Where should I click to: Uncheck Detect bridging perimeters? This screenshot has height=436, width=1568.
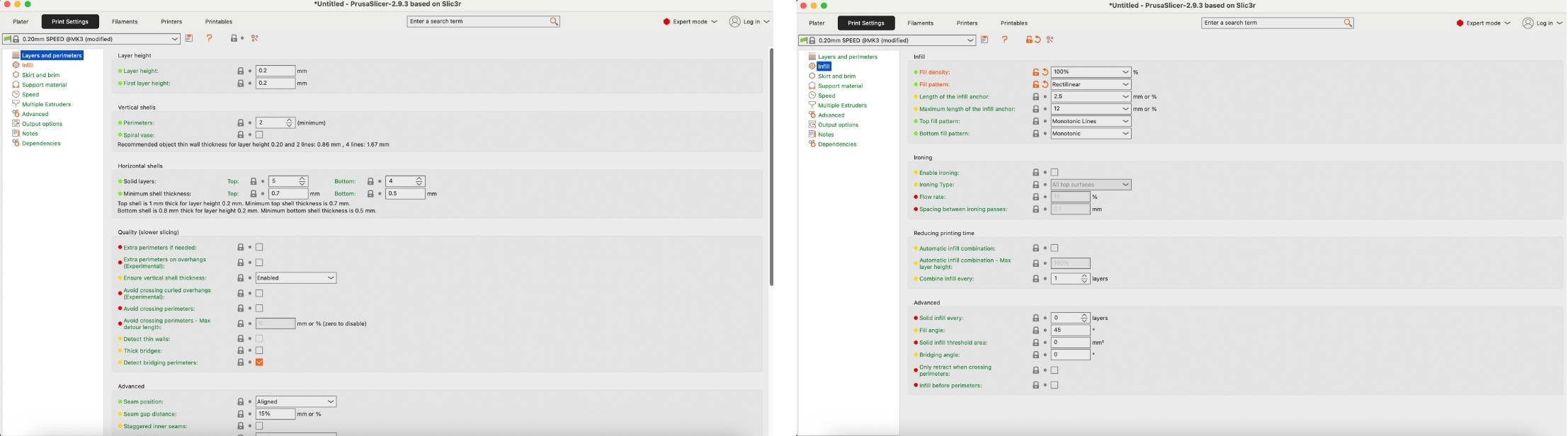(260, 363)
